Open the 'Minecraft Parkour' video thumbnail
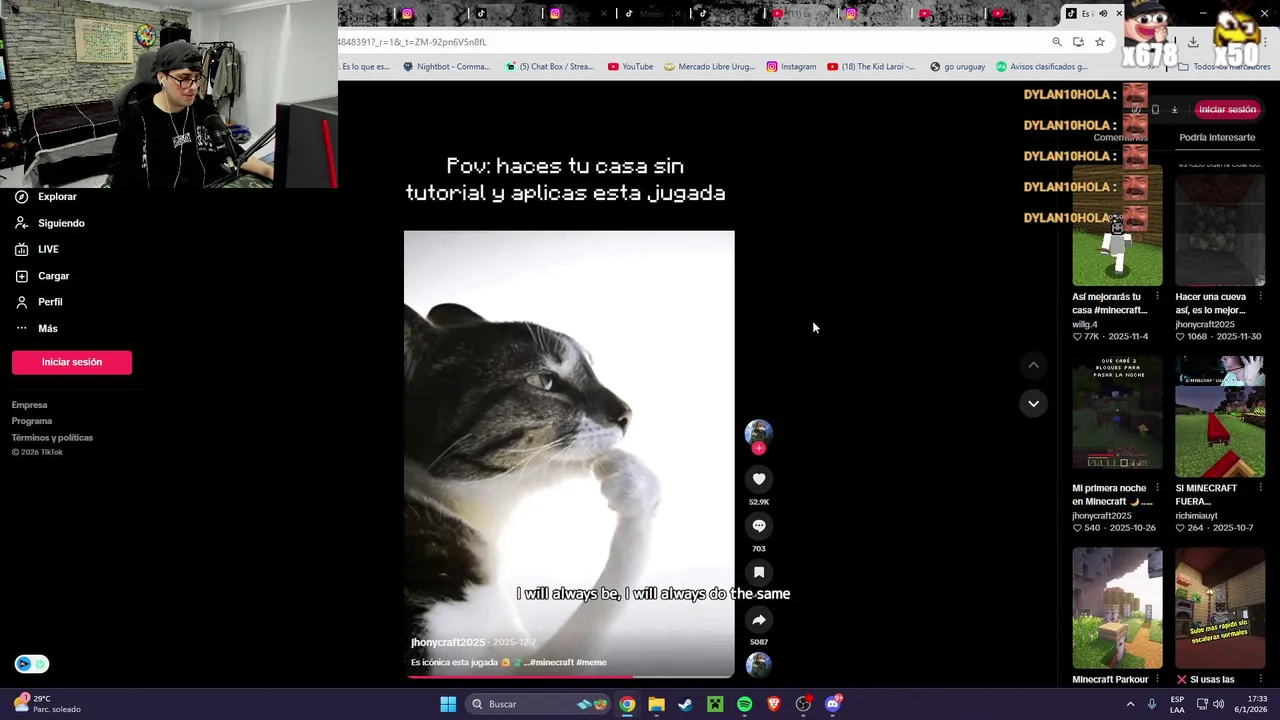 (1117, 608)
